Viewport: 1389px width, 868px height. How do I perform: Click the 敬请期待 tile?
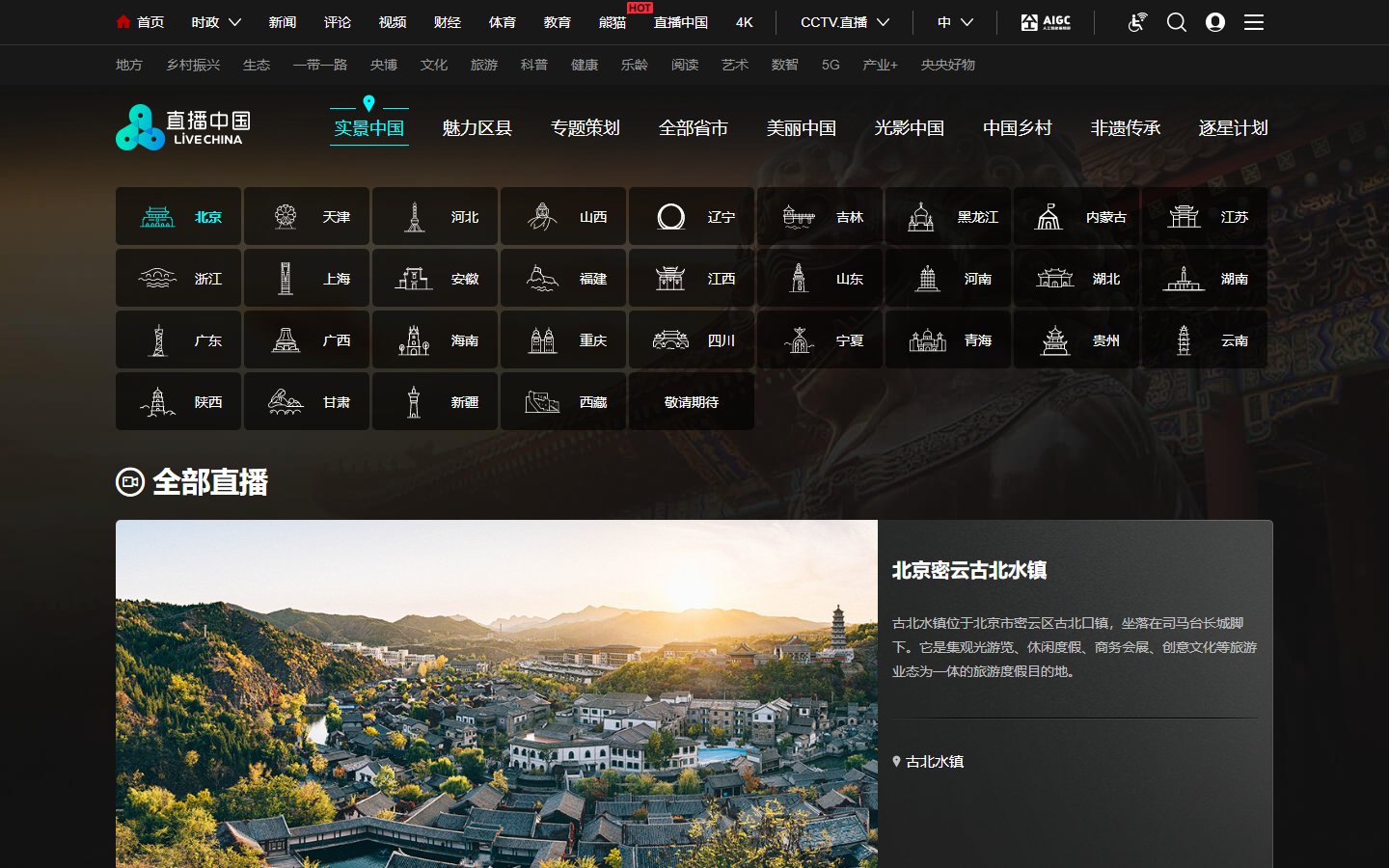(x=692, y=401)
